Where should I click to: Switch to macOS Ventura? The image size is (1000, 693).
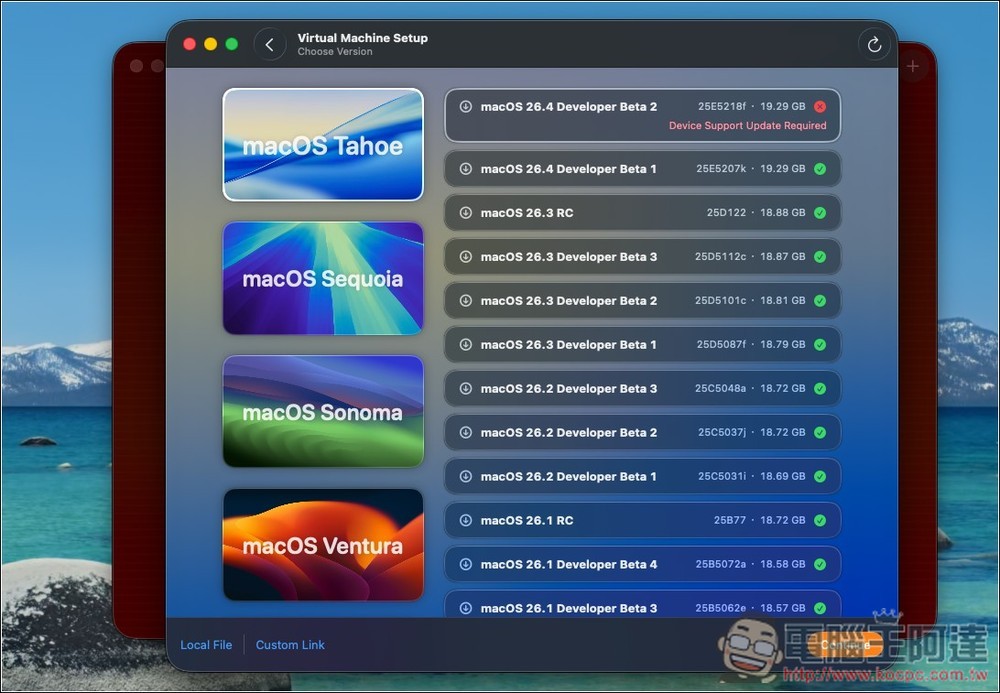[x=323, y=544]
